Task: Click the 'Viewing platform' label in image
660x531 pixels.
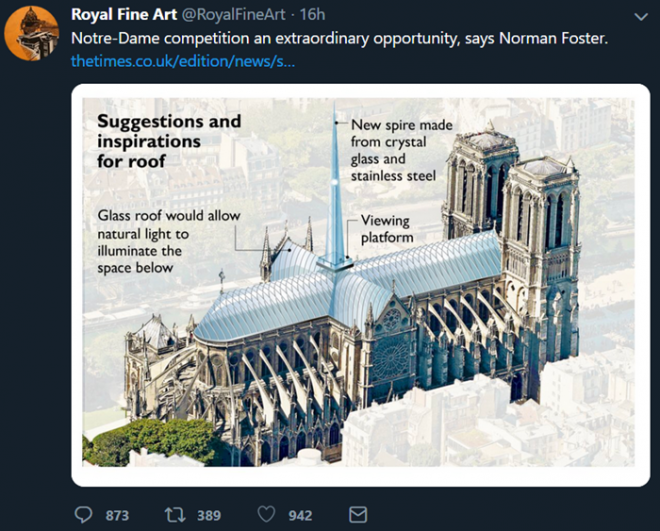Action: pos(386,228)
